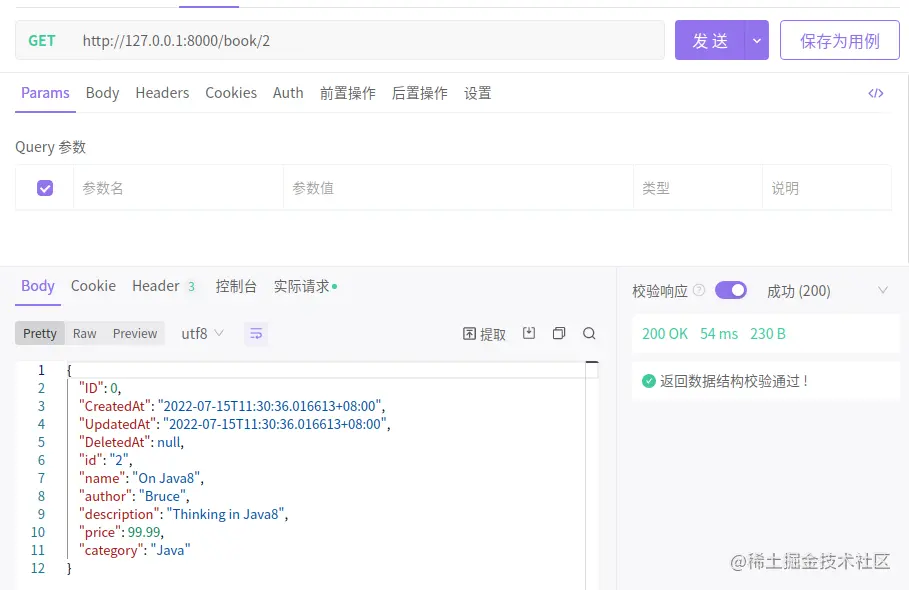
Task: Click the "description" JSON line
Action: (183, 514)
